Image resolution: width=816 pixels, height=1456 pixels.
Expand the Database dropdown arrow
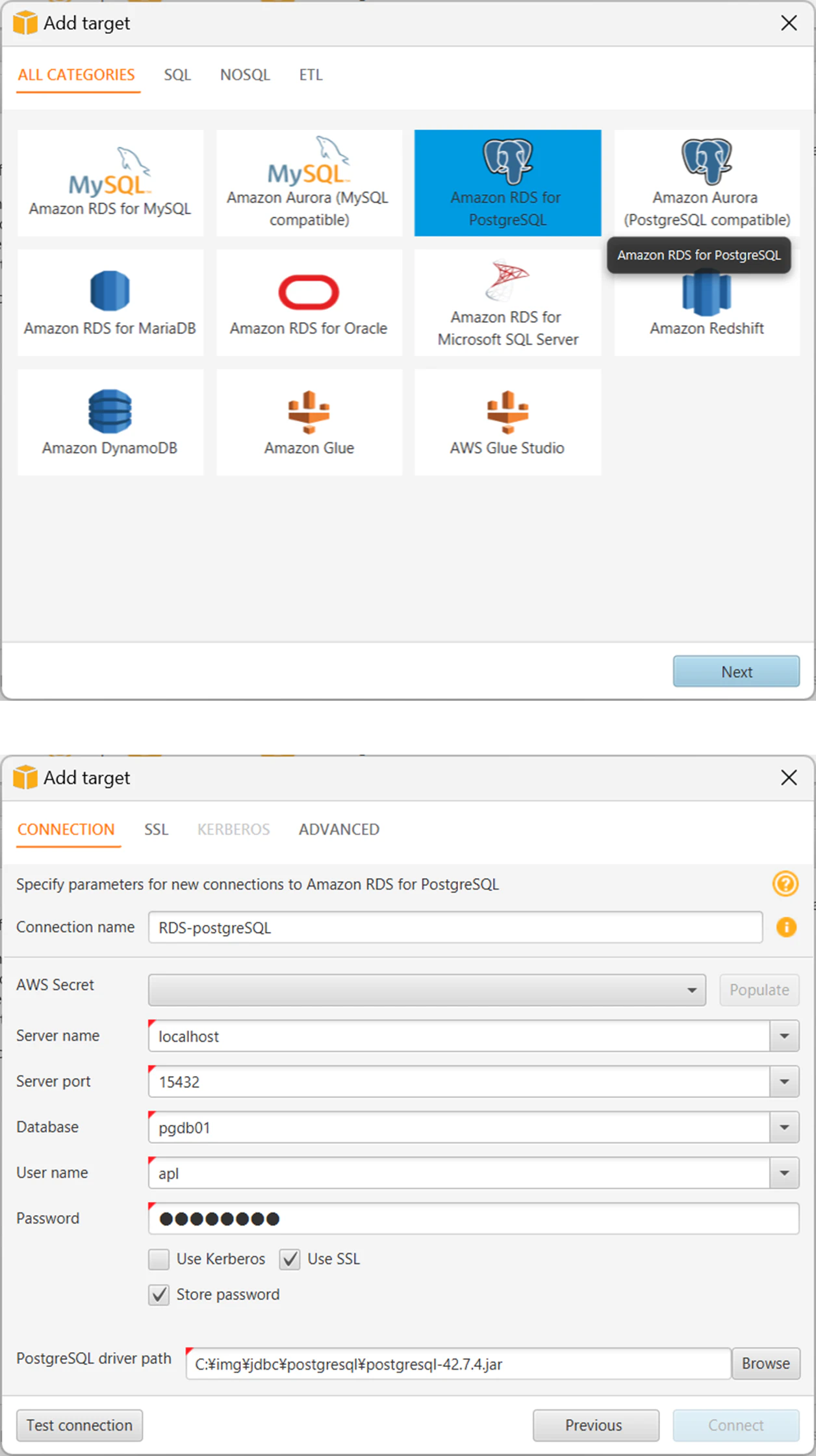coord(785,1127)
